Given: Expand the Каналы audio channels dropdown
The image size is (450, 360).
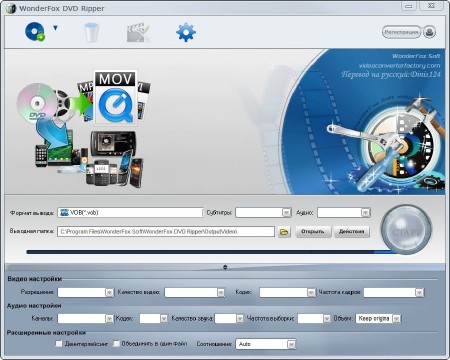Looking at the screenshot, I should (x=86, y=319).
